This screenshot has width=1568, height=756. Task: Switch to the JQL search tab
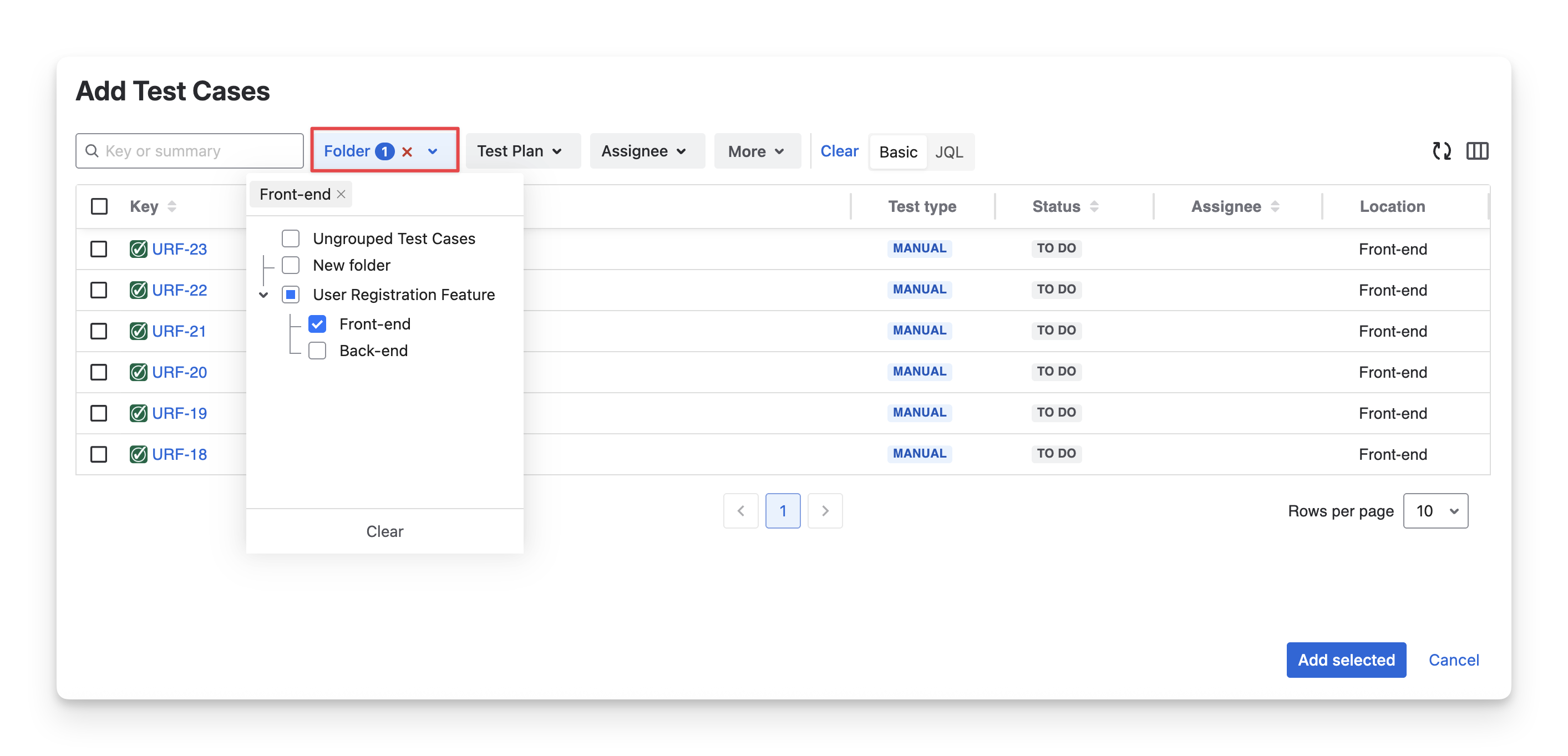[948, 151]
